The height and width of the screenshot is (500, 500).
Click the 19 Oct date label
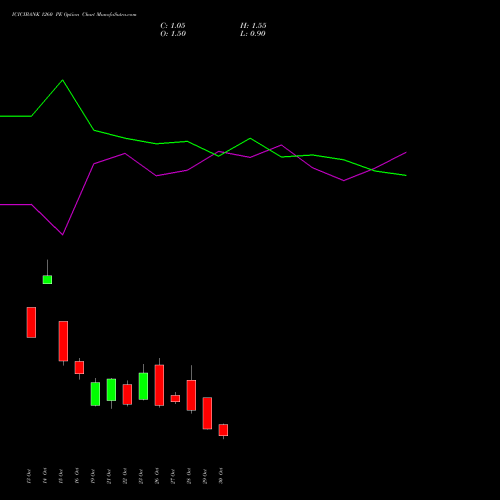[93, 476]
